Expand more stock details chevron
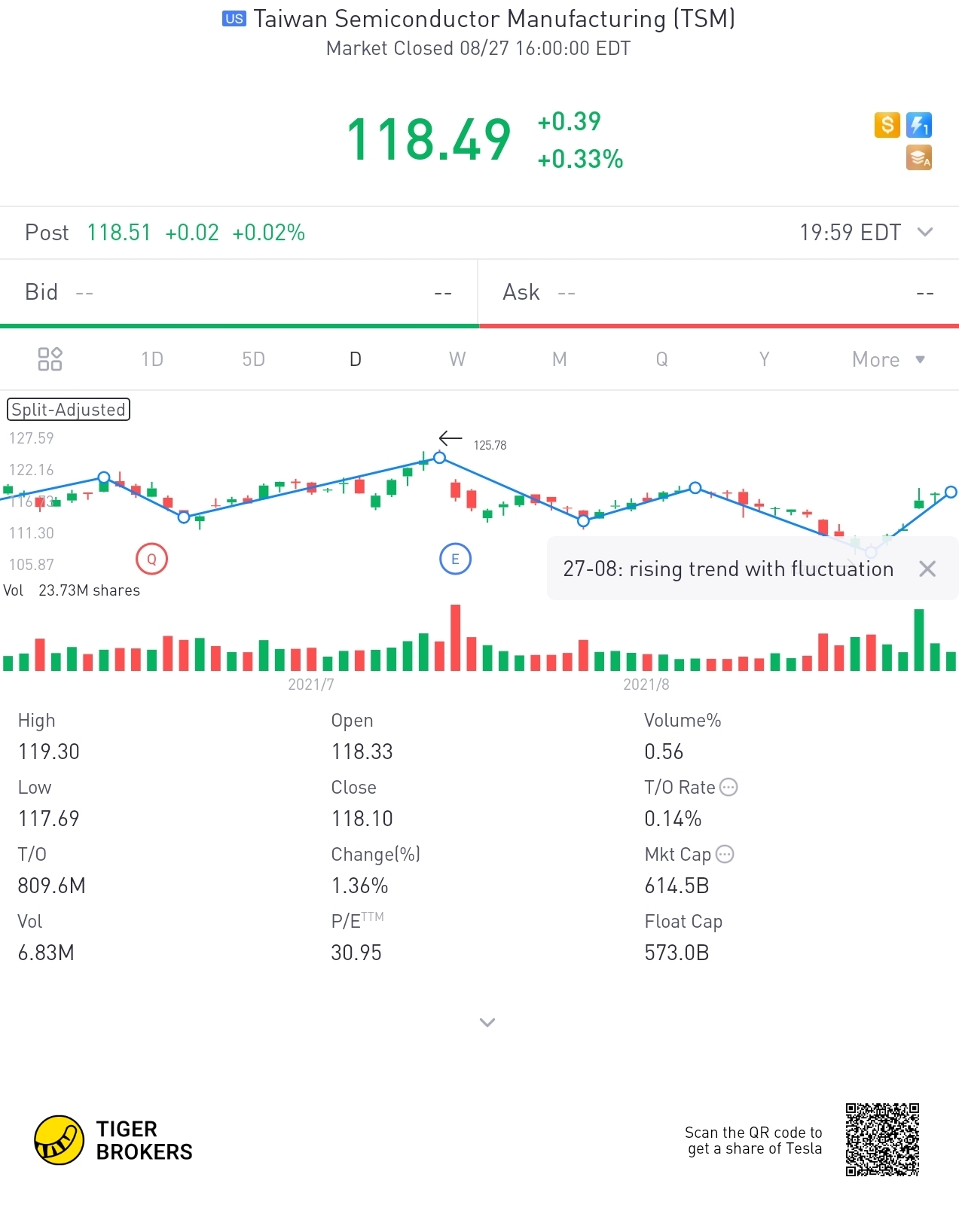The image size is (959, 1232). point(487,1022)
